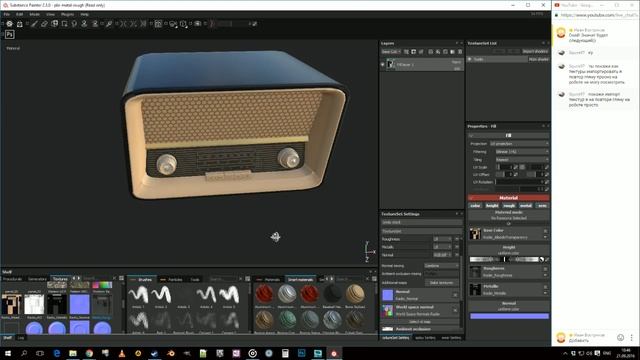Image resolution: width=640 pixels, height=360 pixels.
Task: Toggle the rough channel button
Action: tap(509, 206)
